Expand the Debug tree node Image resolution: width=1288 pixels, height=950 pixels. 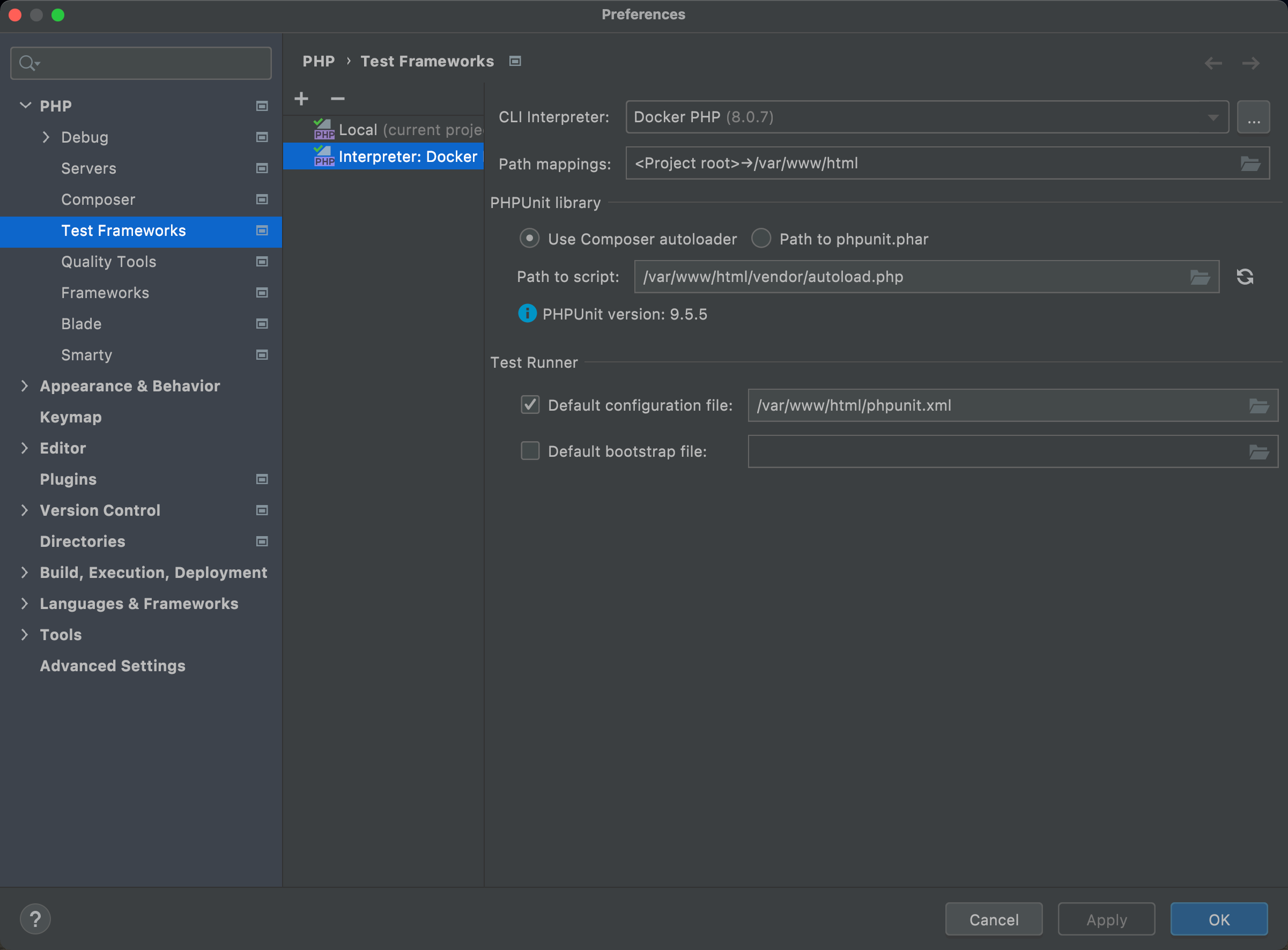click(x=46, y=137)
